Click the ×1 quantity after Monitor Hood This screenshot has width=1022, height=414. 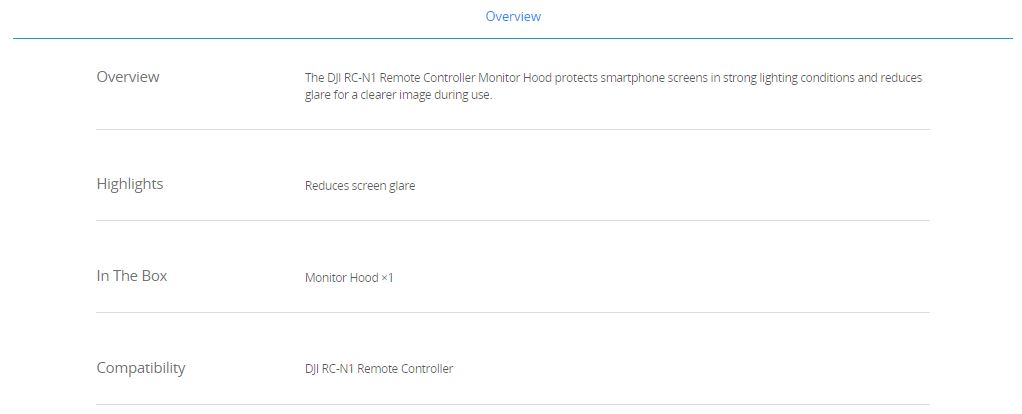tap(387, 278)
